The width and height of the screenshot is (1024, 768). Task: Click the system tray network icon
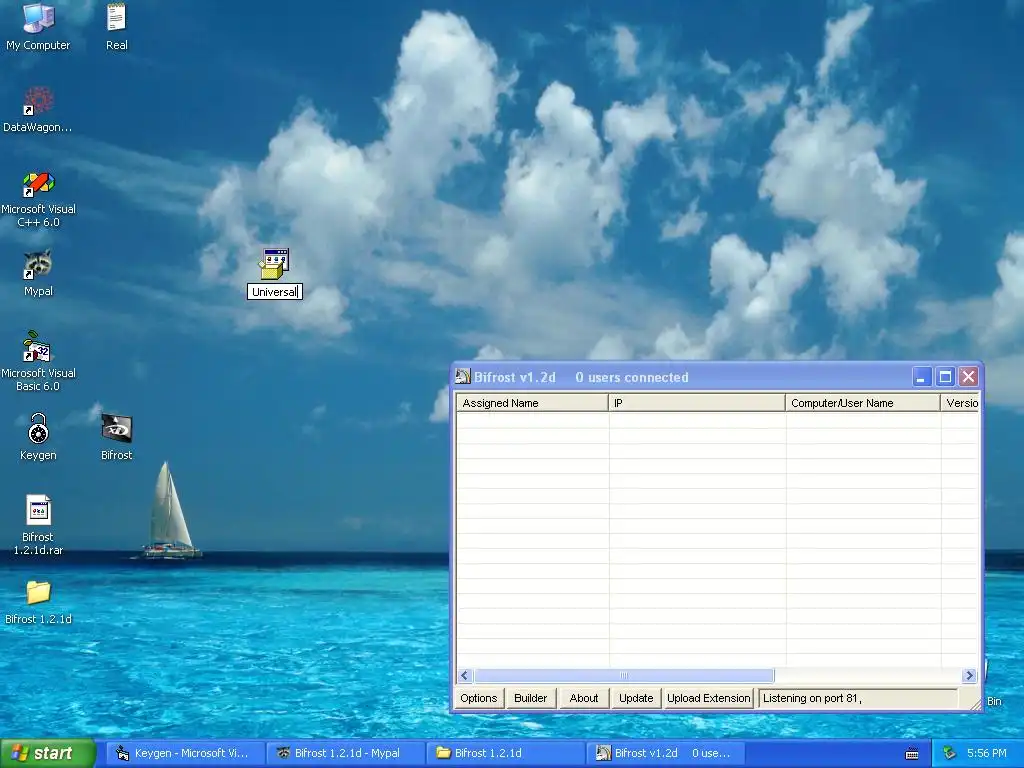(x=950, y=753)
